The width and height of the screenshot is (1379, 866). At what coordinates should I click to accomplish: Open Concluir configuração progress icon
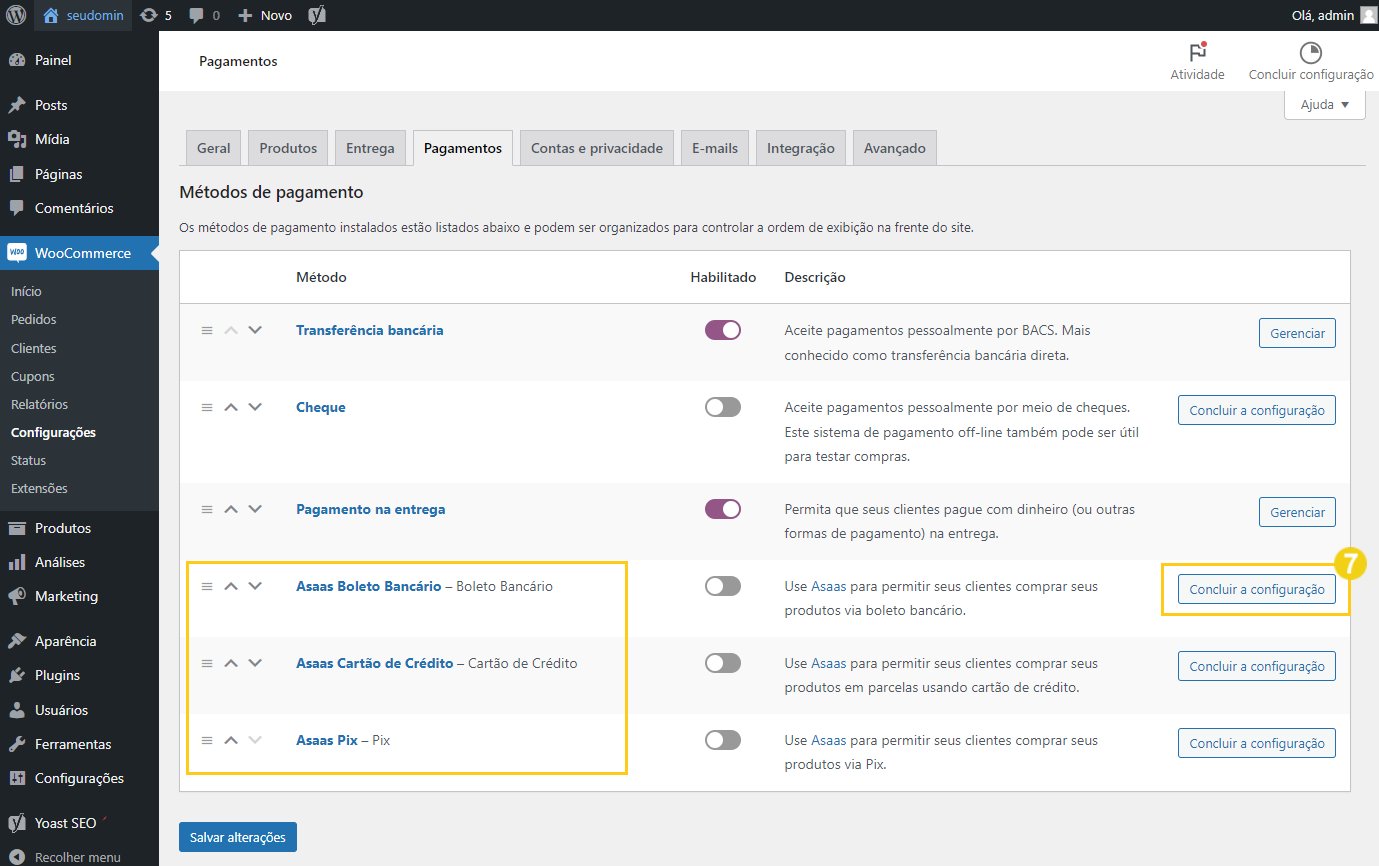tap(1310, 53)
